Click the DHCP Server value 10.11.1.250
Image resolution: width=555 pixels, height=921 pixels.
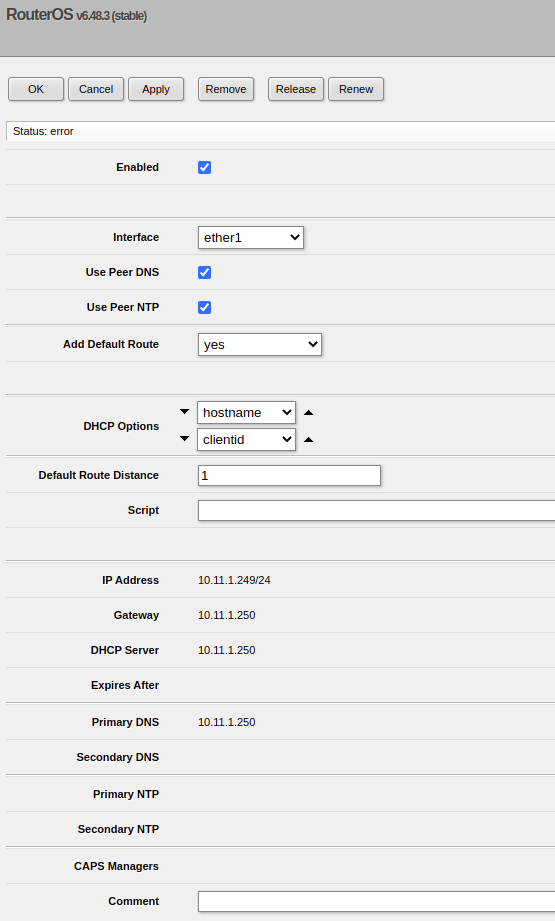[227, 650]
